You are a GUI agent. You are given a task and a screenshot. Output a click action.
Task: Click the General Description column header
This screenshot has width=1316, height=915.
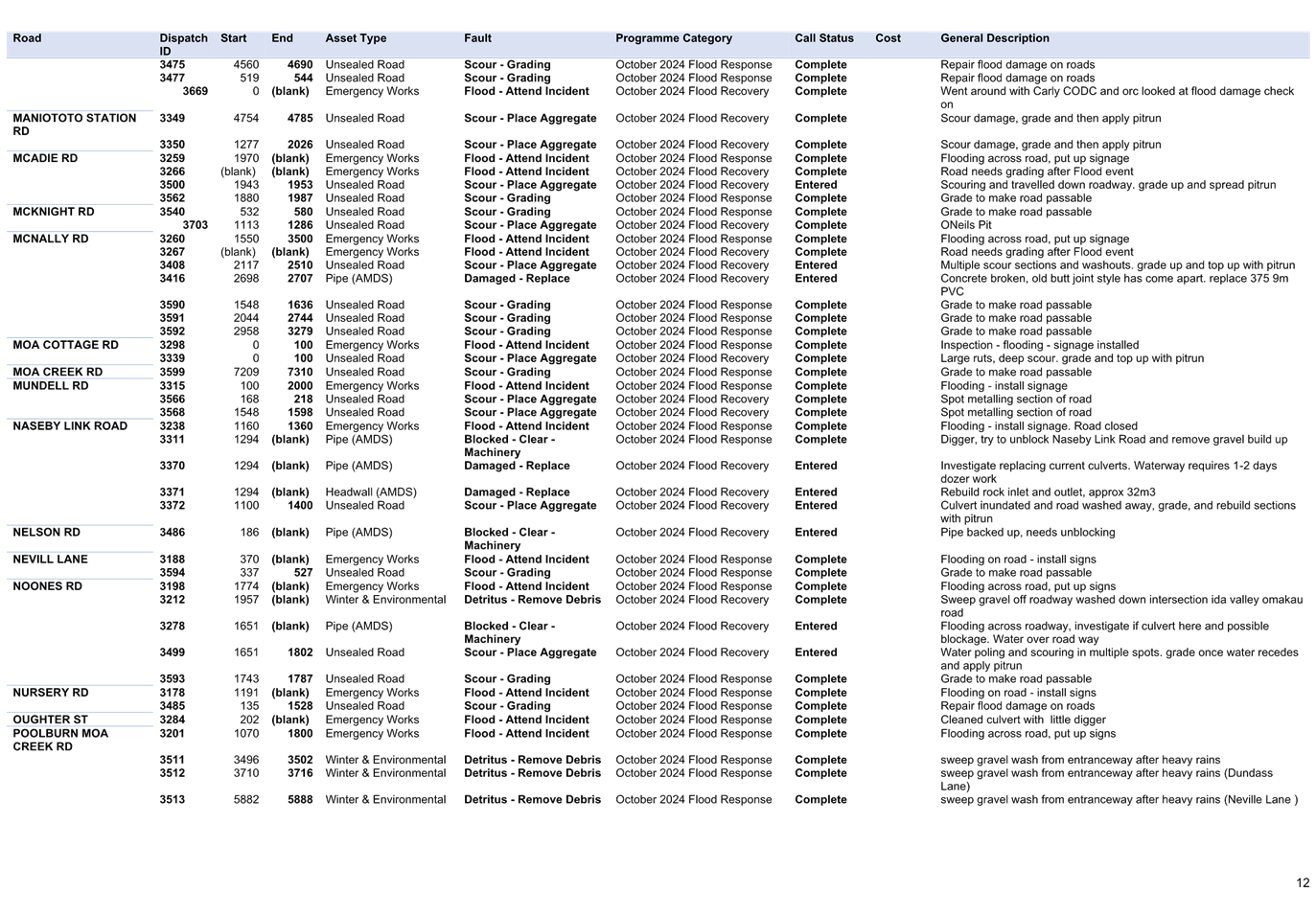coord(994,38)
